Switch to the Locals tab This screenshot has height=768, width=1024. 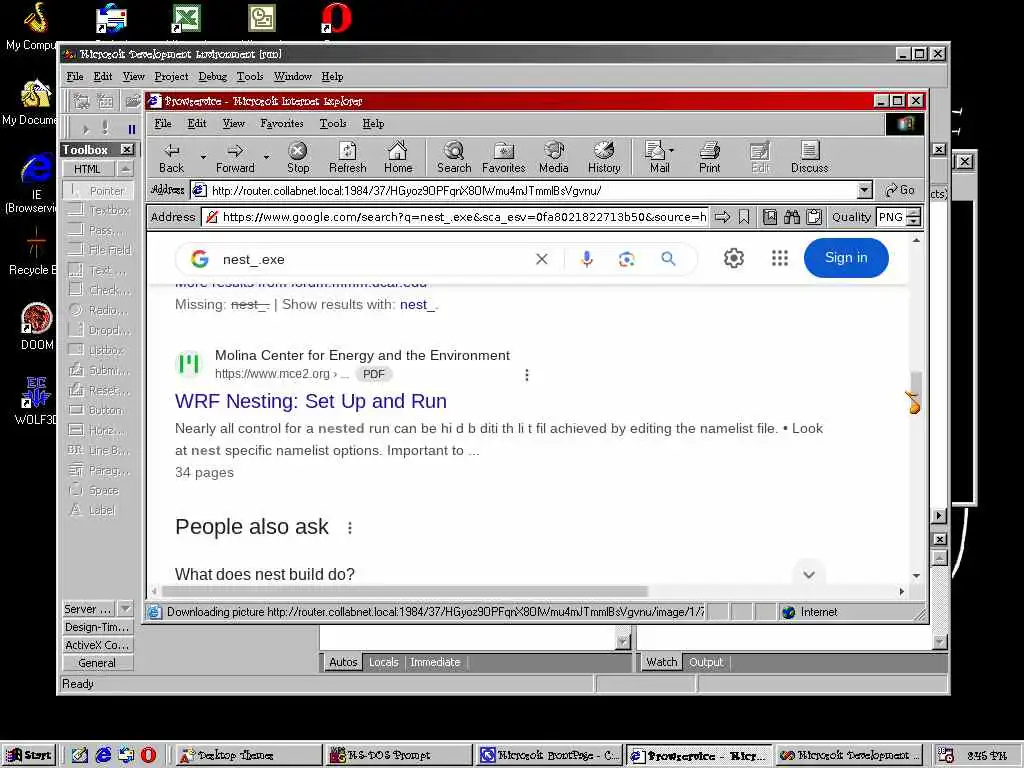point(383,662)
